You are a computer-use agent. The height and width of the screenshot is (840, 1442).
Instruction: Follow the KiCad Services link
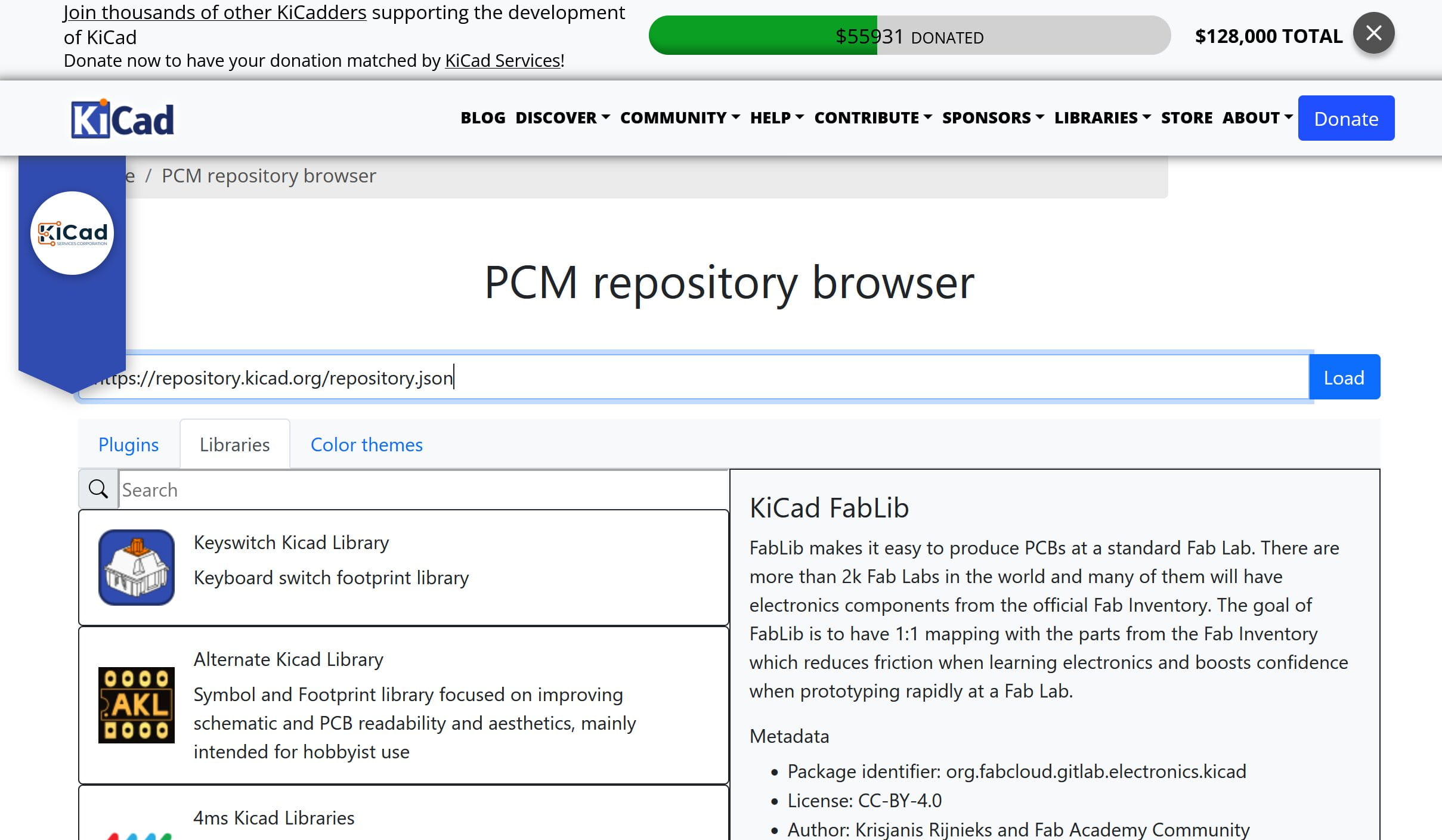[502, 61]
